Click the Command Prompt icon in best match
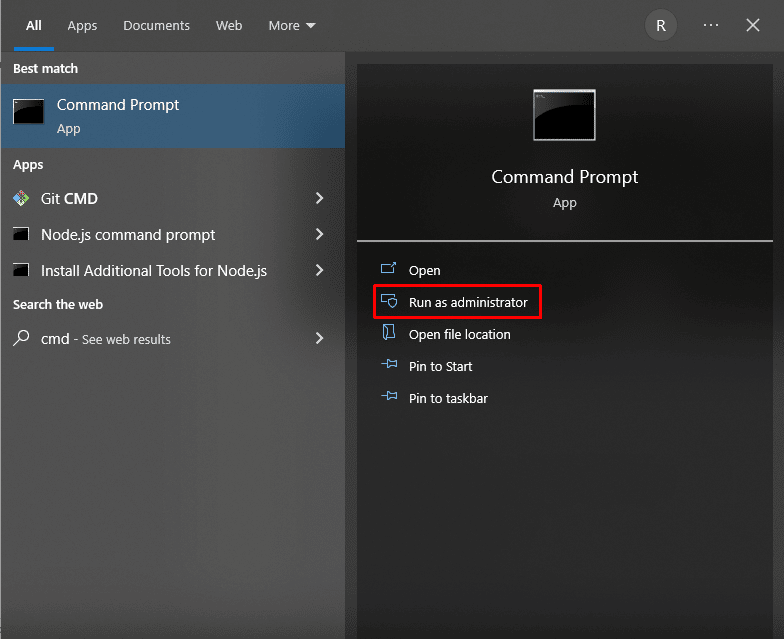Screen dimensions: 784x639 28,111
